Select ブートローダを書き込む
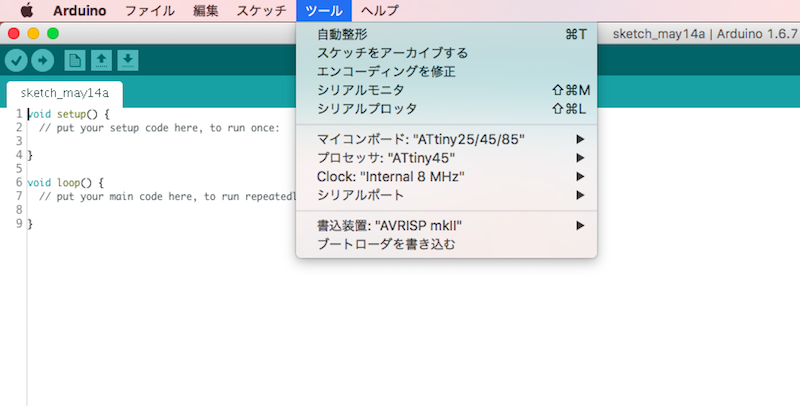Image resolution: width=800 pixels, height=406 pixels. pos(446,244)
